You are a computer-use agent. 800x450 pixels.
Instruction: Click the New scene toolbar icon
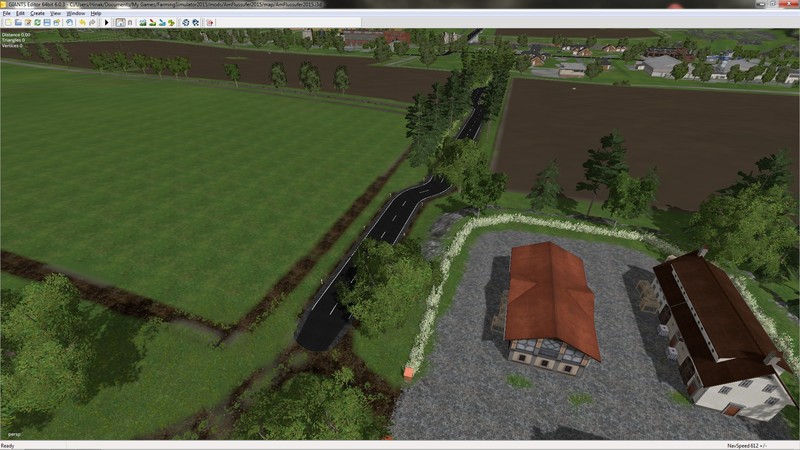pos(8,22)
